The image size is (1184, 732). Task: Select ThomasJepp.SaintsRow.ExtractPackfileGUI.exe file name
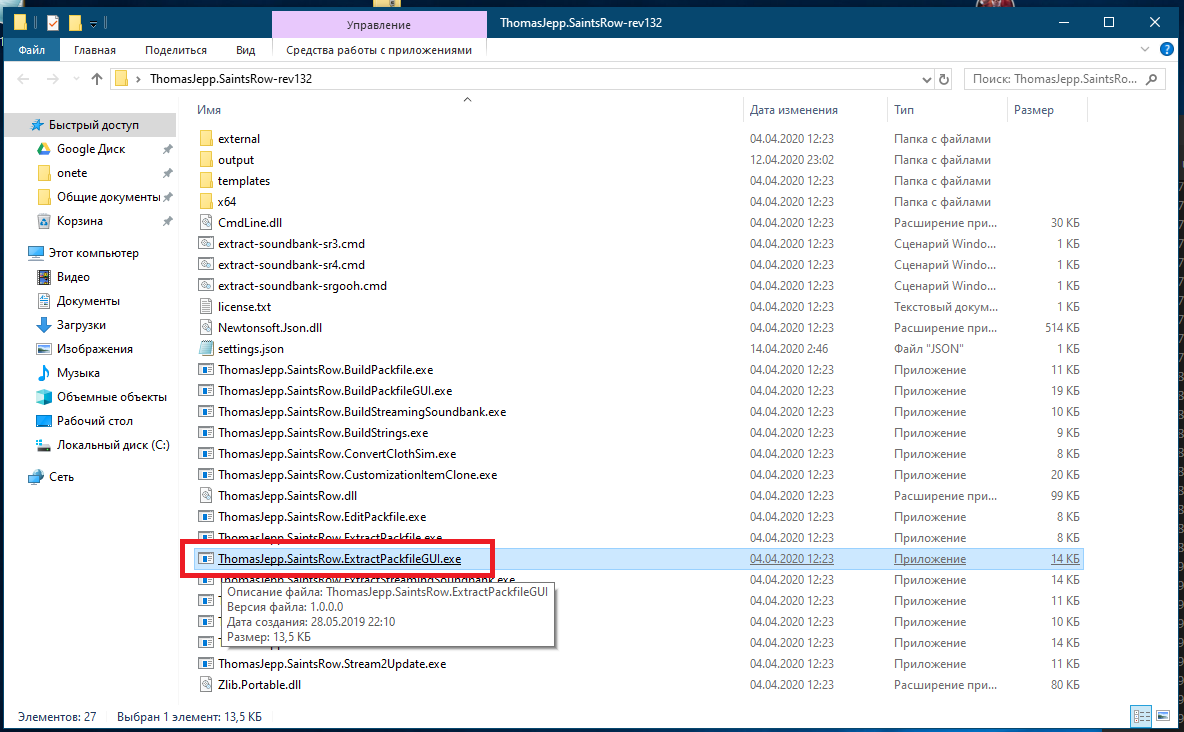[x=339, y=559]
